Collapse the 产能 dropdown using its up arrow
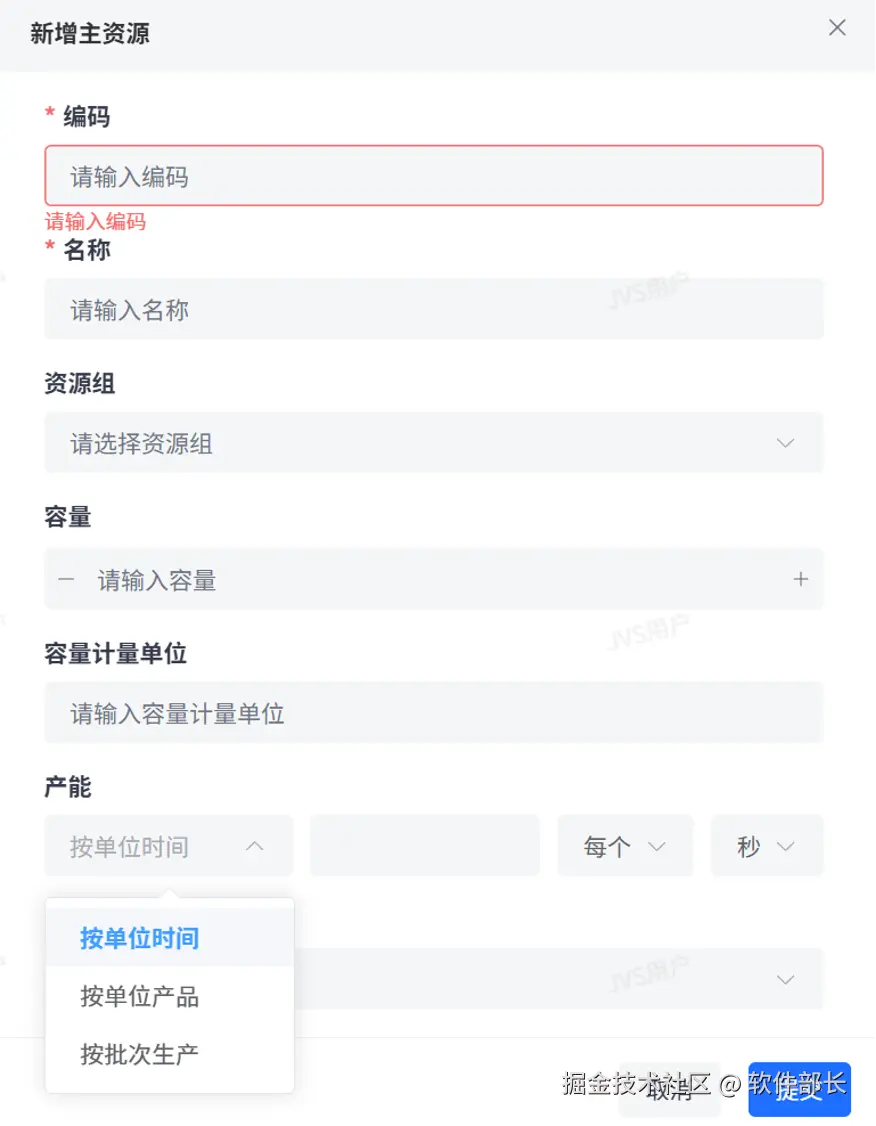Image resolution: width=876 pixels, height=1126 pixels. click(254, 847)
